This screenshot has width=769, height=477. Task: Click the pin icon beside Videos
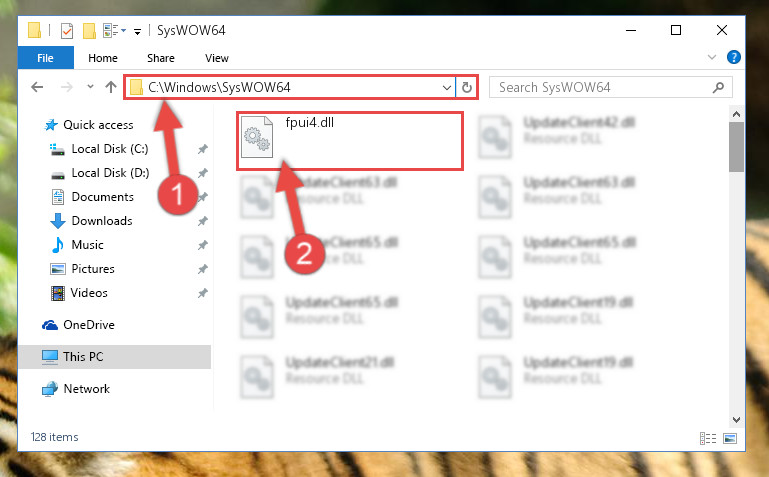pos(202,293)
